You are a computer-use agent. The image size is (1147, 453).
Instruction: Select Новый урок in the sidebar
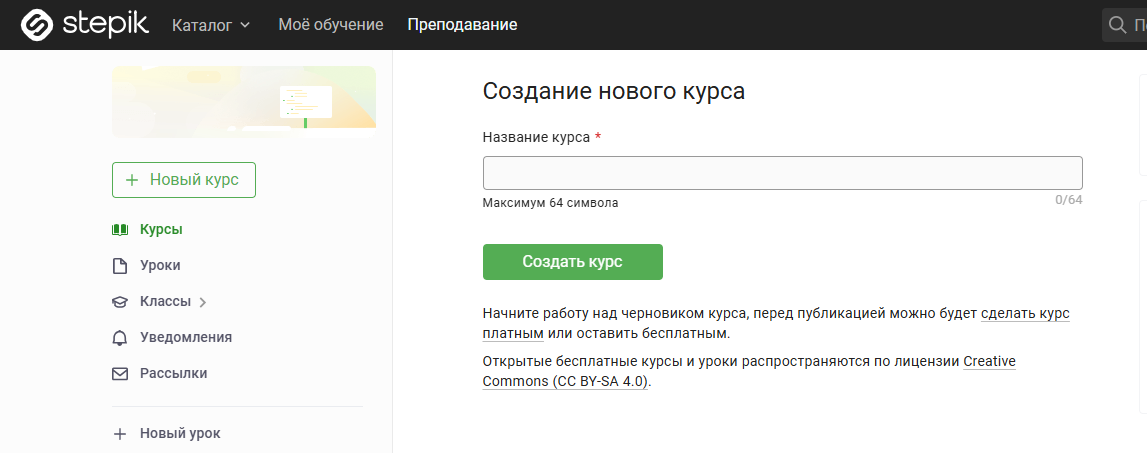tap(180, 434)
